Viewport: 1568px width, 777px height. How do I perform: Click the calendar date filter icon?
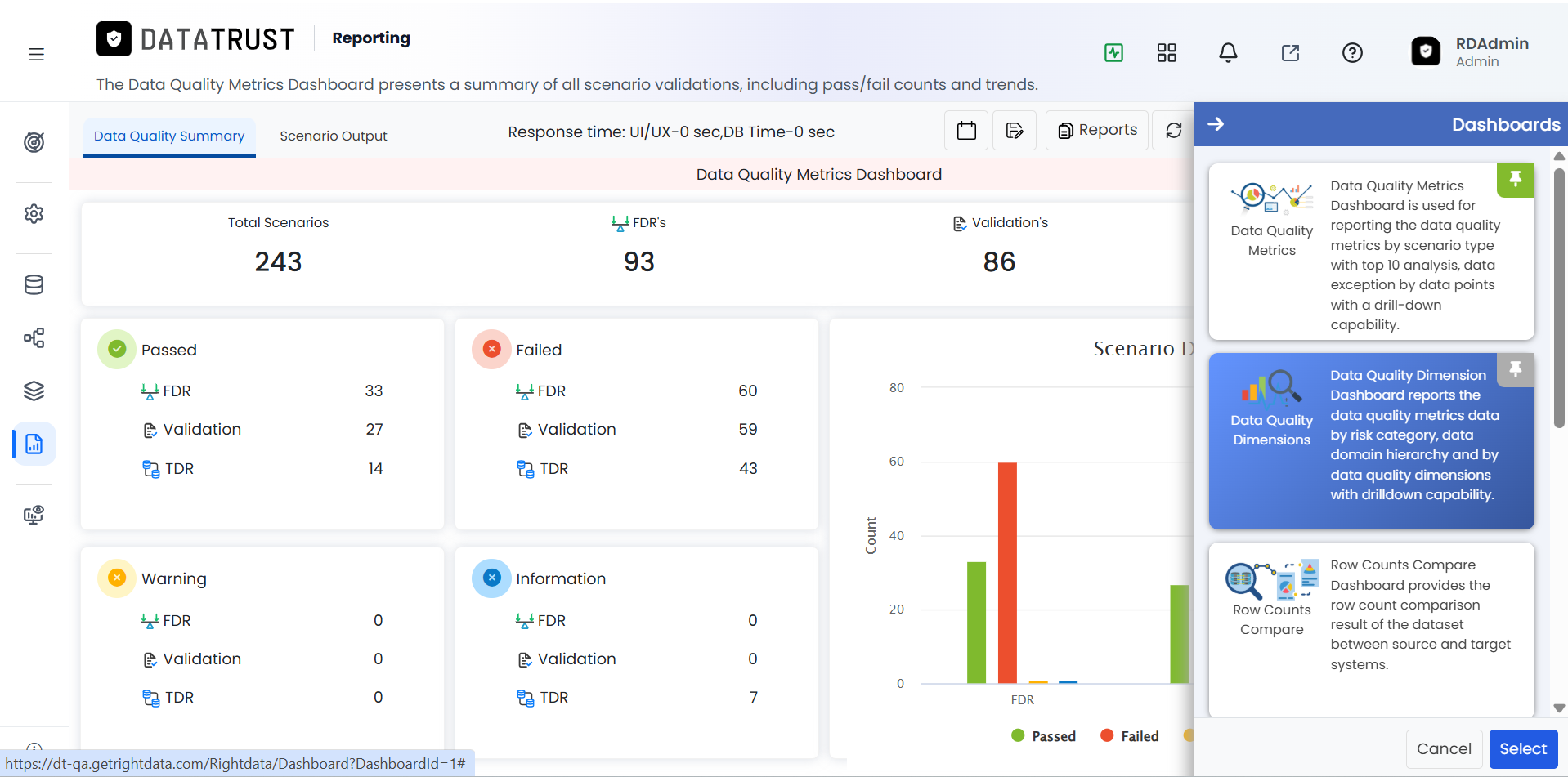click(966, 131)
